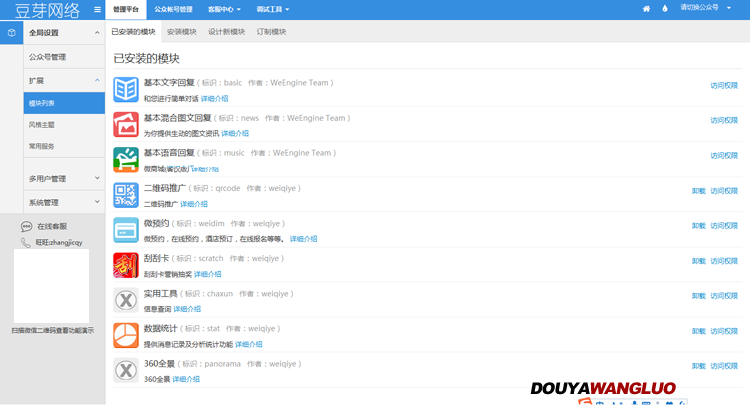Click the phone icon beside 旺旺zhangjicqy

pyautogui.click(x=25, y=242)
